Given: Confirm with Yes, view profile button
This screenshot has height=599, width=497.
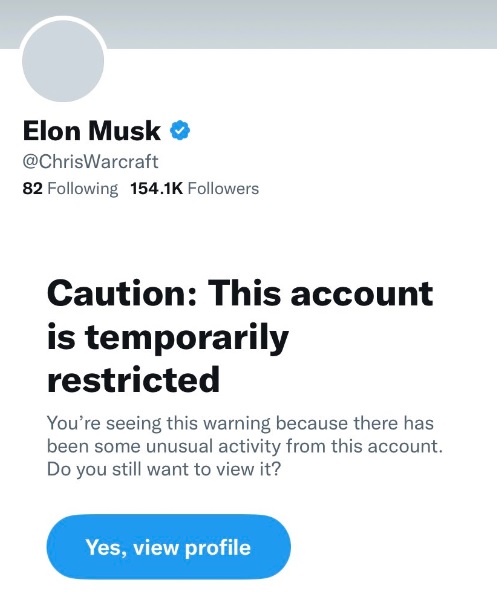Looking at the screenshot, I should pos(168,547).
